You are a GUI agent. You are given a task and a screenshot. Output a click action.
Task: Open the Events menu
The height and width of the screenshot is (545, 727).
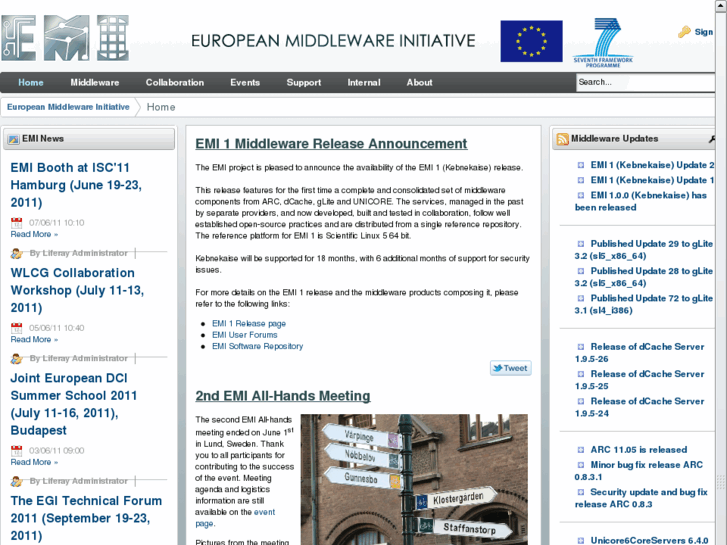pyautogui.click(x=245, y=83)
